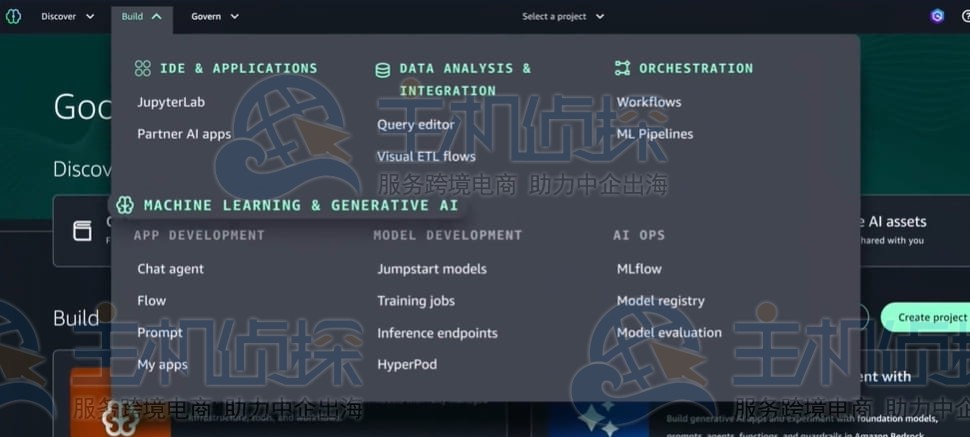Click the IDE & Applications section icon
The height and width of the screenshot is (437, 970).
[x=143, y=69]
